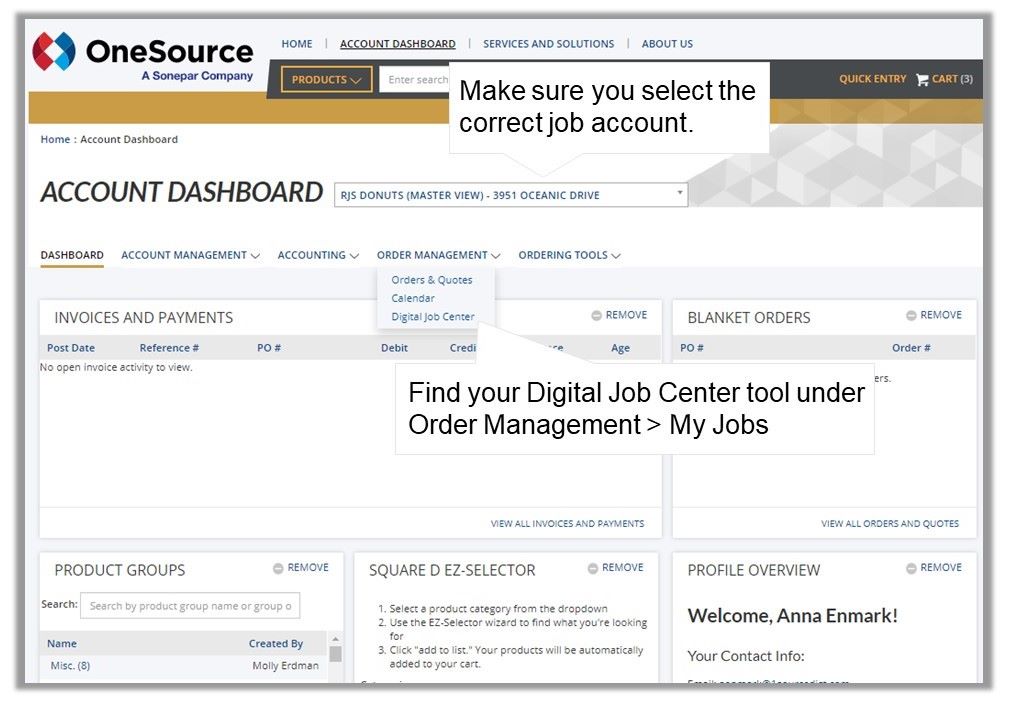Choose Calendar from Order Management menu
The height and width of the screenshot is (720, 1012).
pyautogui.click(x=412, y=298)
